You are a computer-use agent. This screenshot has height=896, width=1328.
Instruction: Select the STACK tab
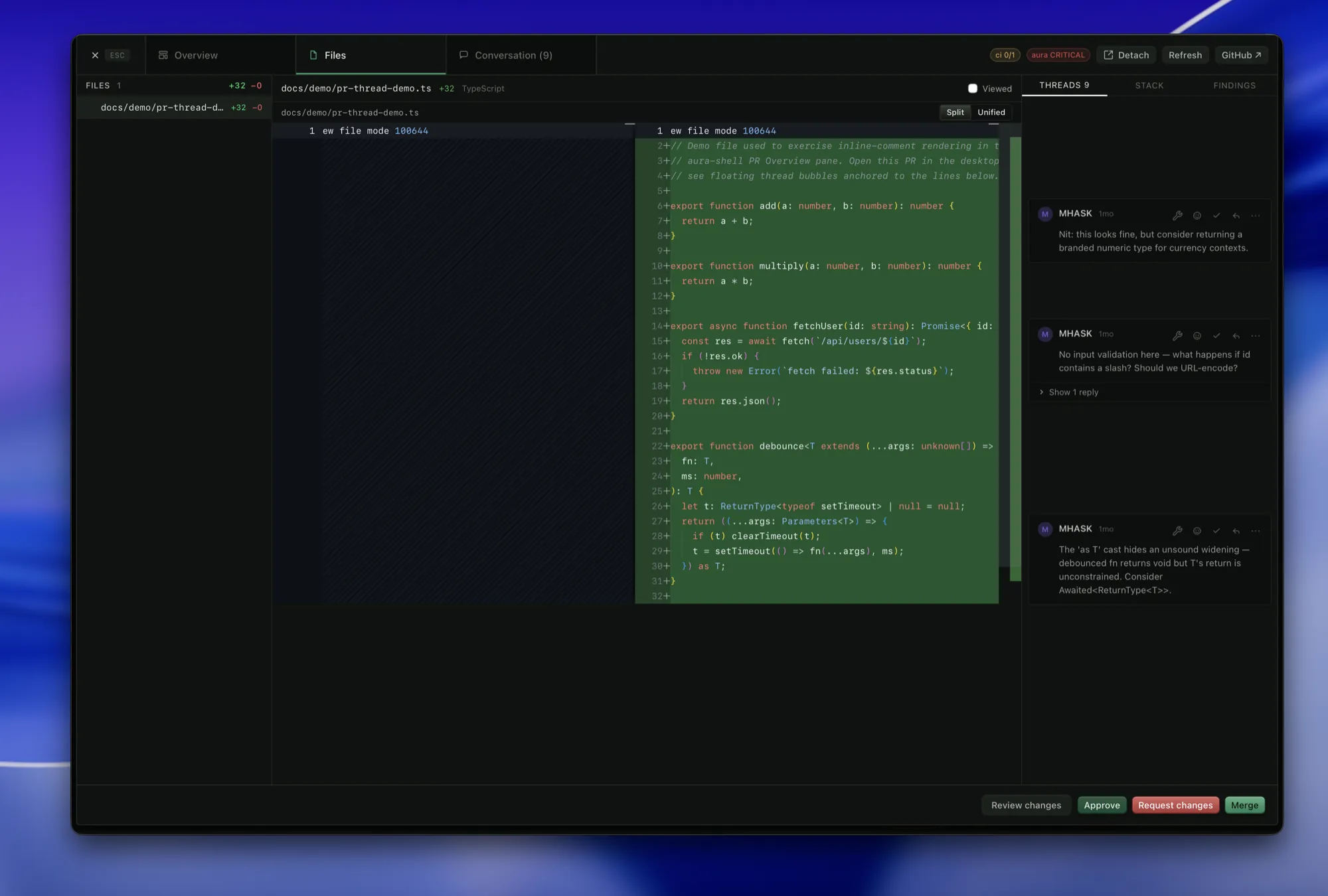[x=1149, y=86]
